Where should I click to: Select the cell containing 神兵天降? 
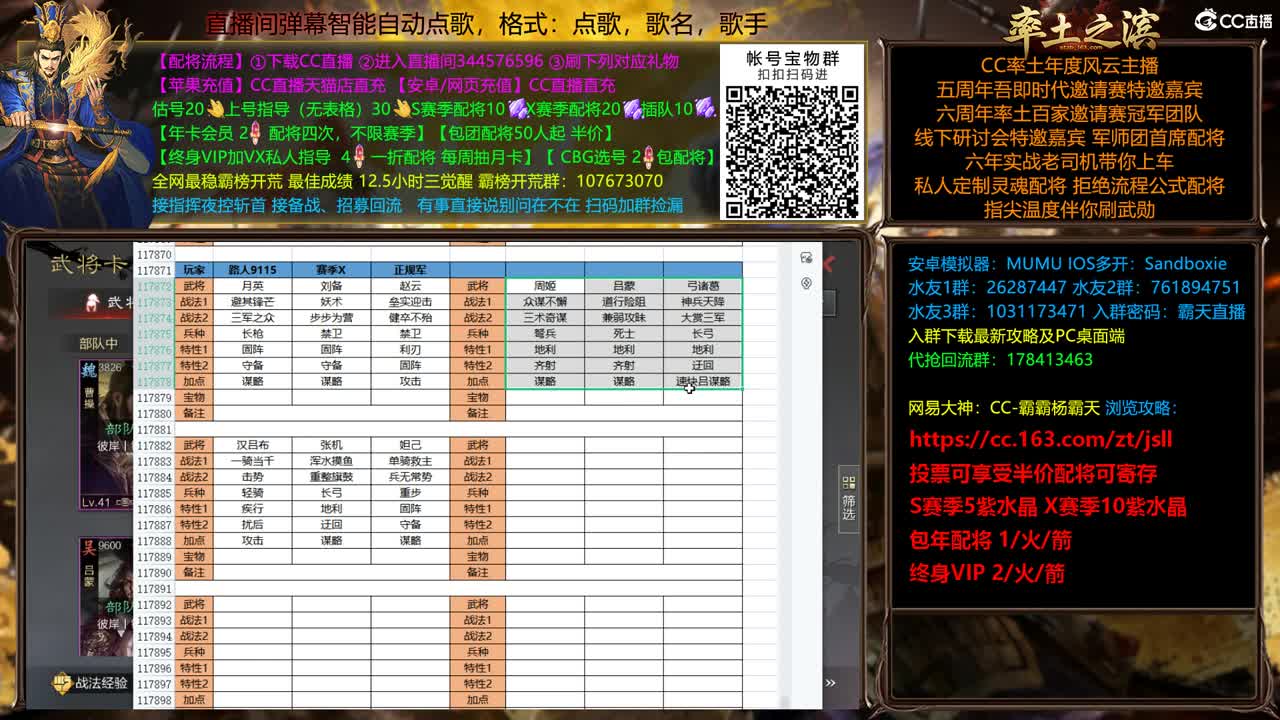(703, 302)
